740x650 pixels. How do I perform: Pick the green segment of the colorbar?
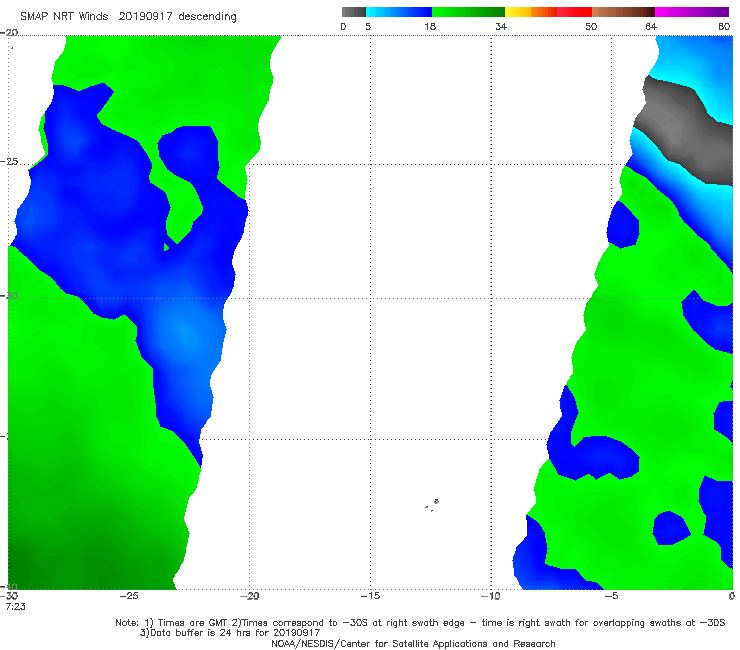click(x=468, y=12)
